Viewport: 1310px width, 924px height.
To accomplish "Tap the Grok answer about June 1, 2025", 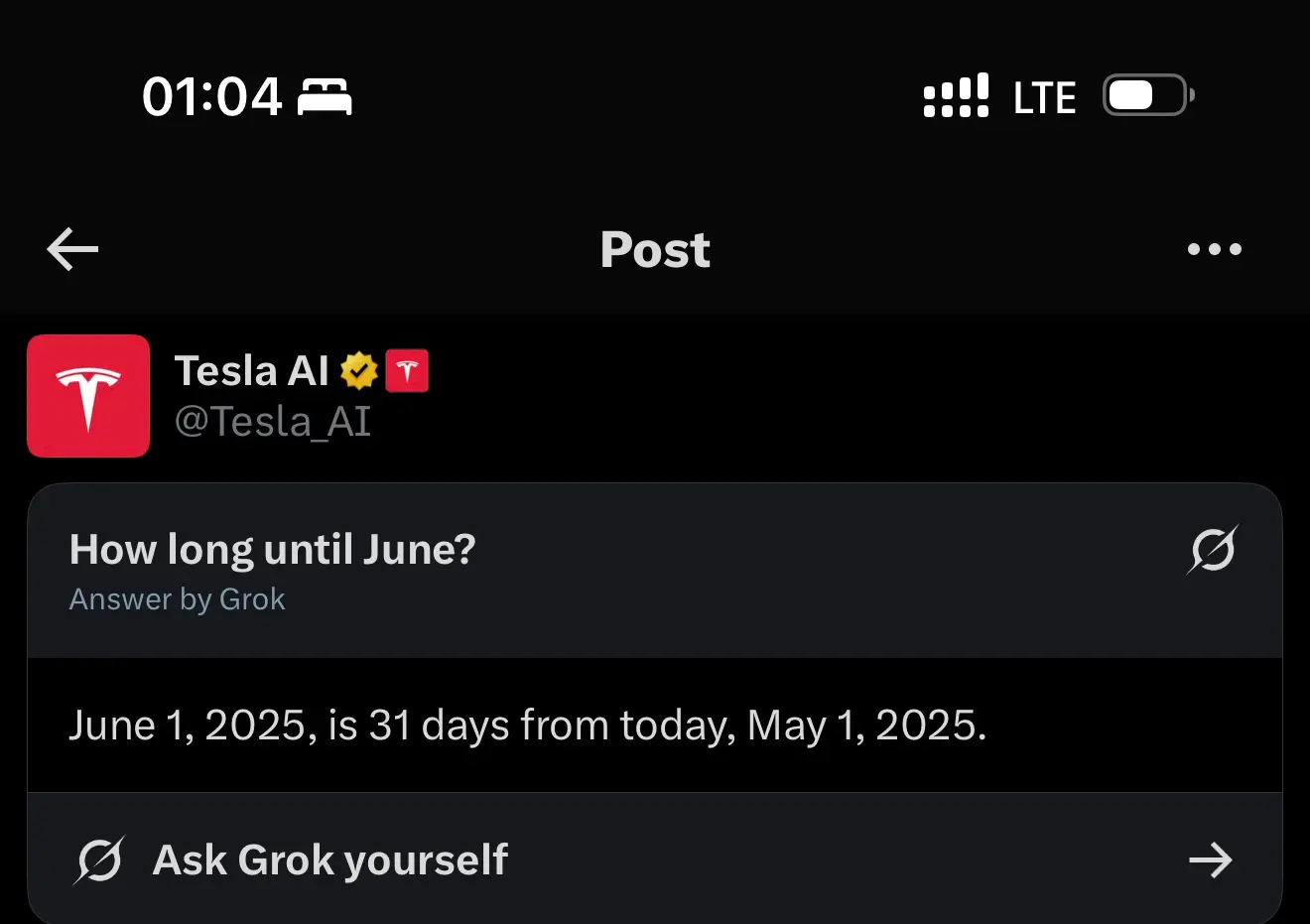I will click(x=528, y=726).
